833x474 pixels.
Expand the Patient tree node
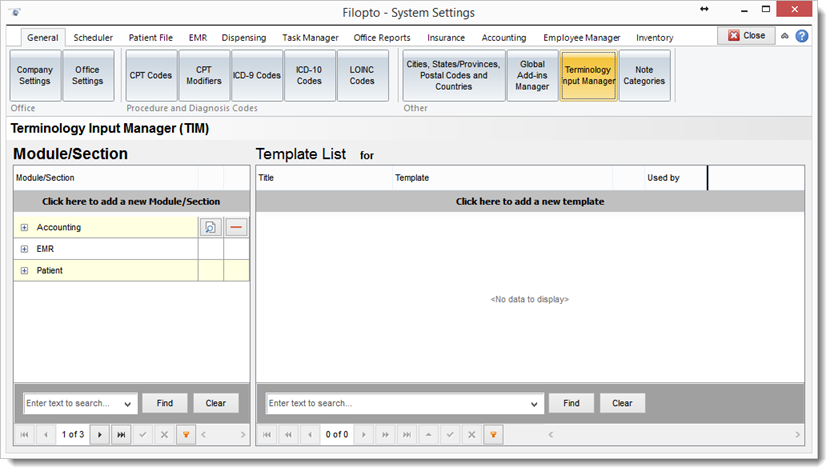coord(24,271)
